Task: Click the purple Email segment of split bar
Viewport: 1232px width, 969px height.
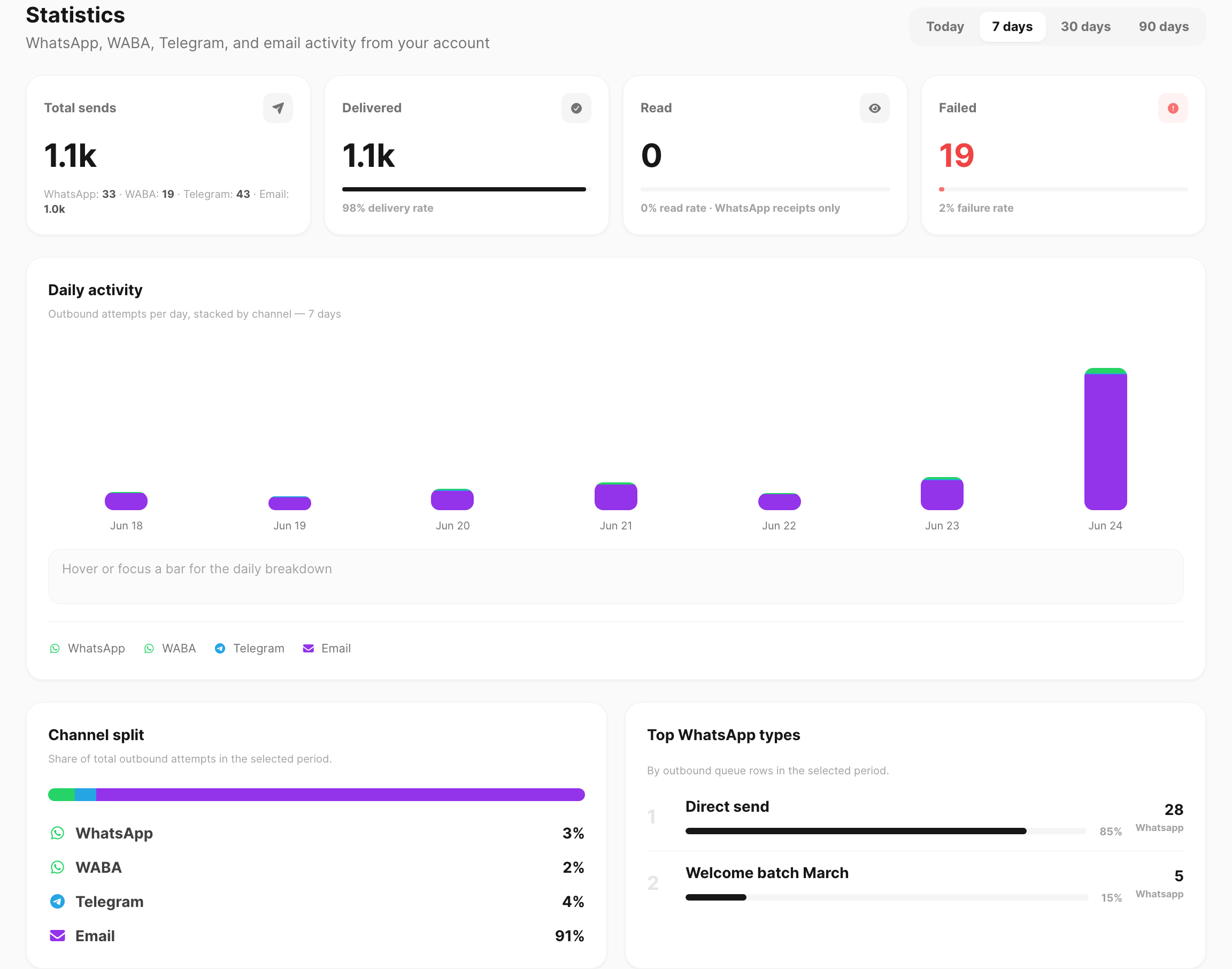Action: click(x=340, y=794)
